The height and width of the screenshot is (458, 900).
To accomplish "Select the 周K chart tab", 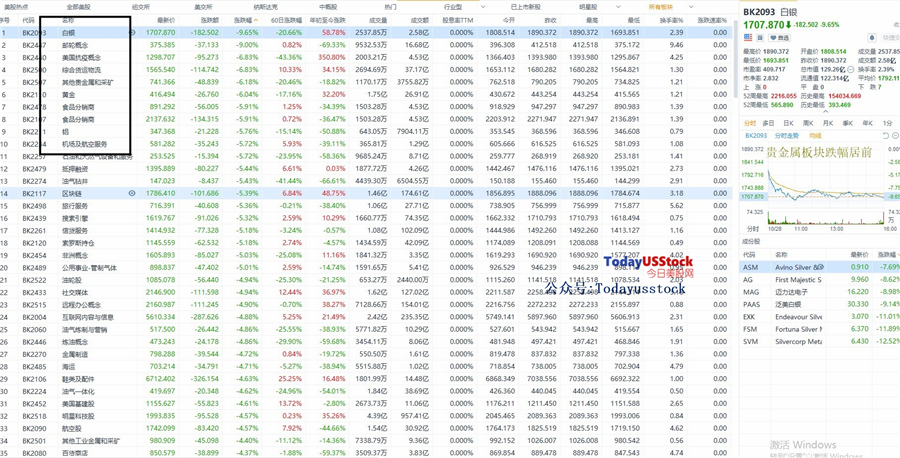I will pos(808,123).
